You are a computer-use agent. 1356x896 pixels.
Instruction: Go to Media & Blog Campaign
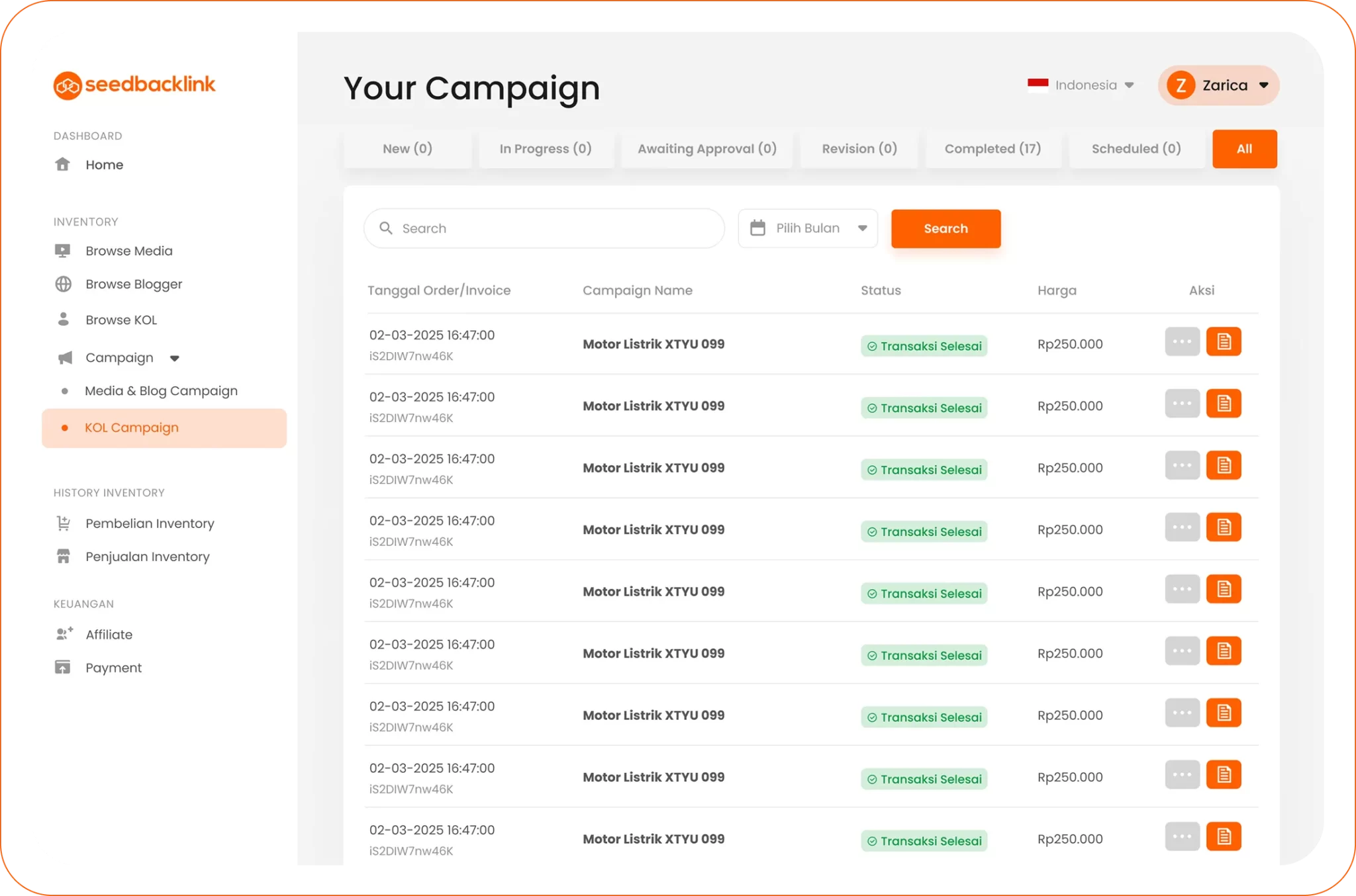[x=161, y=391]
